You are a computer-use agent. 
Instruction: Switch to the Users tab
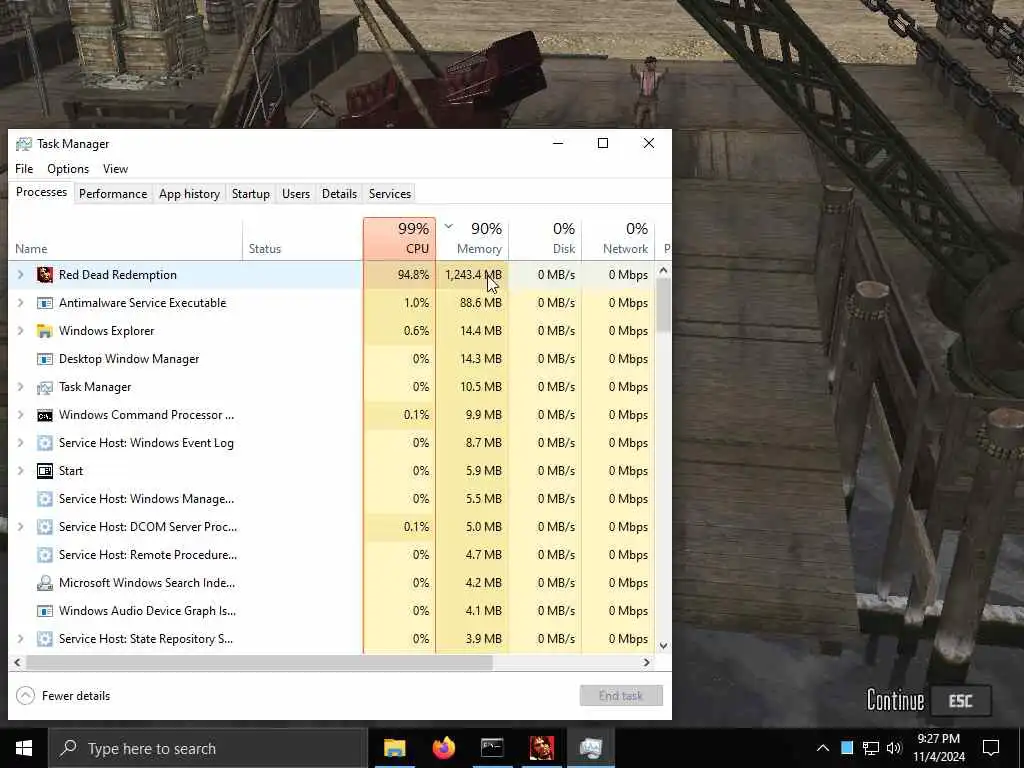tap(296, 194)
